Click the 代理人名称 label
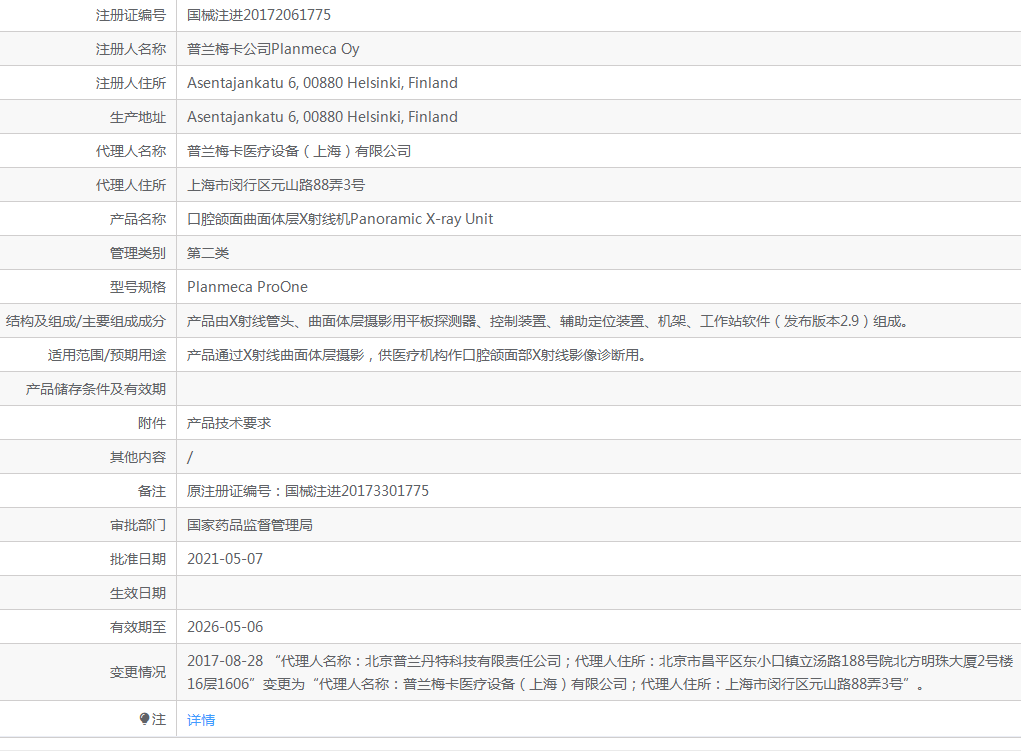This screenshot has width=1021, height=751. coord(131,151)
